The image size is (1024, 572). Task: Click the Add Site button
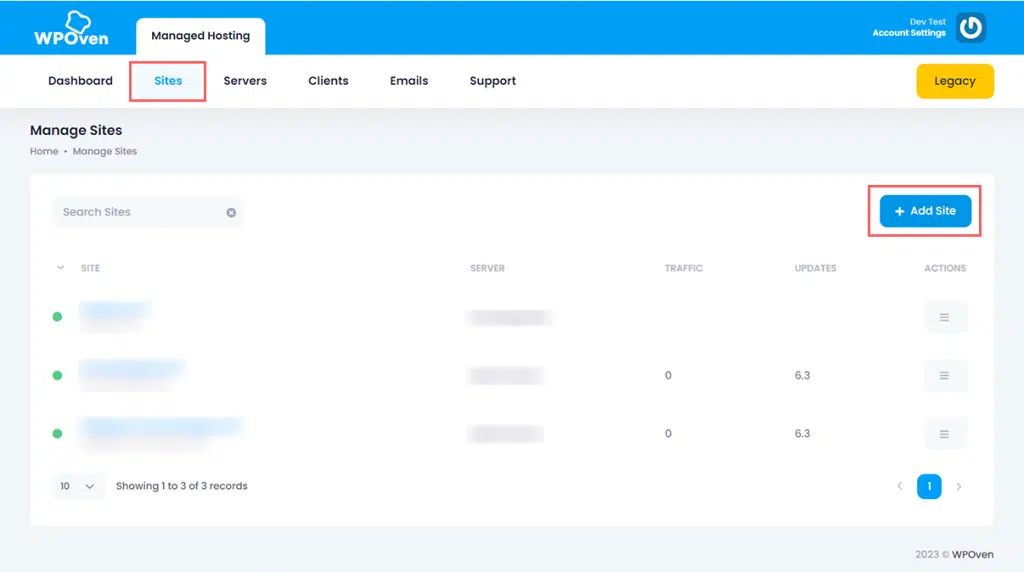(x=925, y=211)
